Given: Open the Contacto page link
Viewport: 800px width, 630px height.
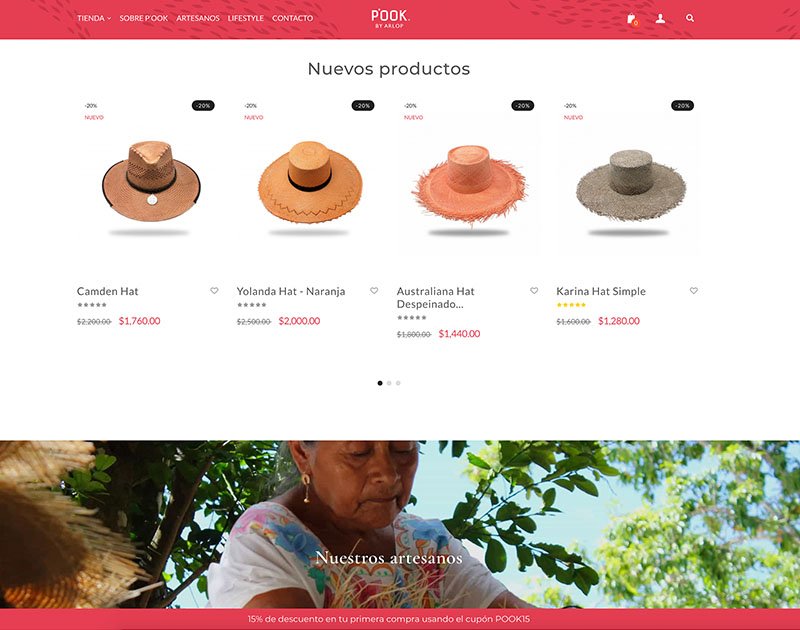Looking at the screenshot, I should 292,18.
